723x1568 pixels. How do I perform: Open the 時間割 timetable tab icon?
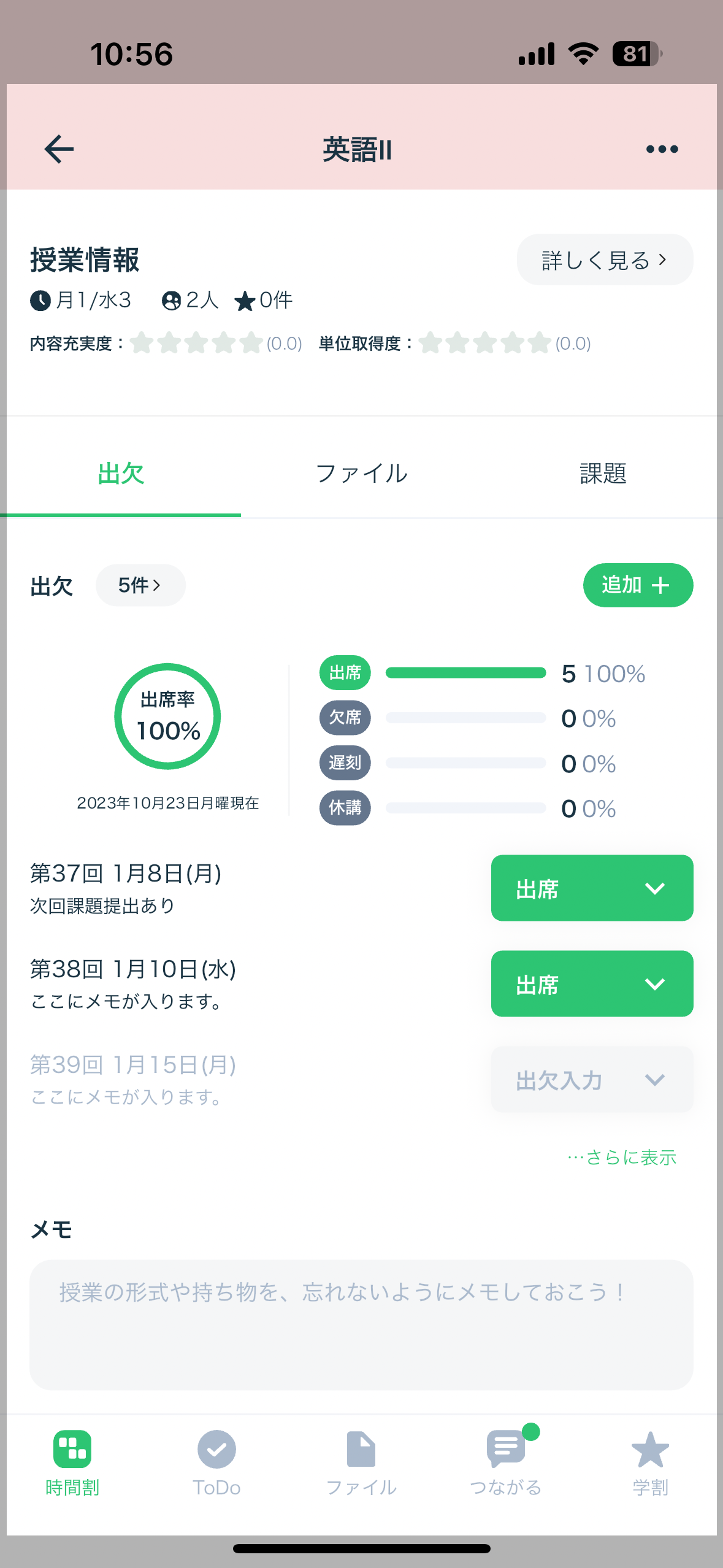[72, 1449]
